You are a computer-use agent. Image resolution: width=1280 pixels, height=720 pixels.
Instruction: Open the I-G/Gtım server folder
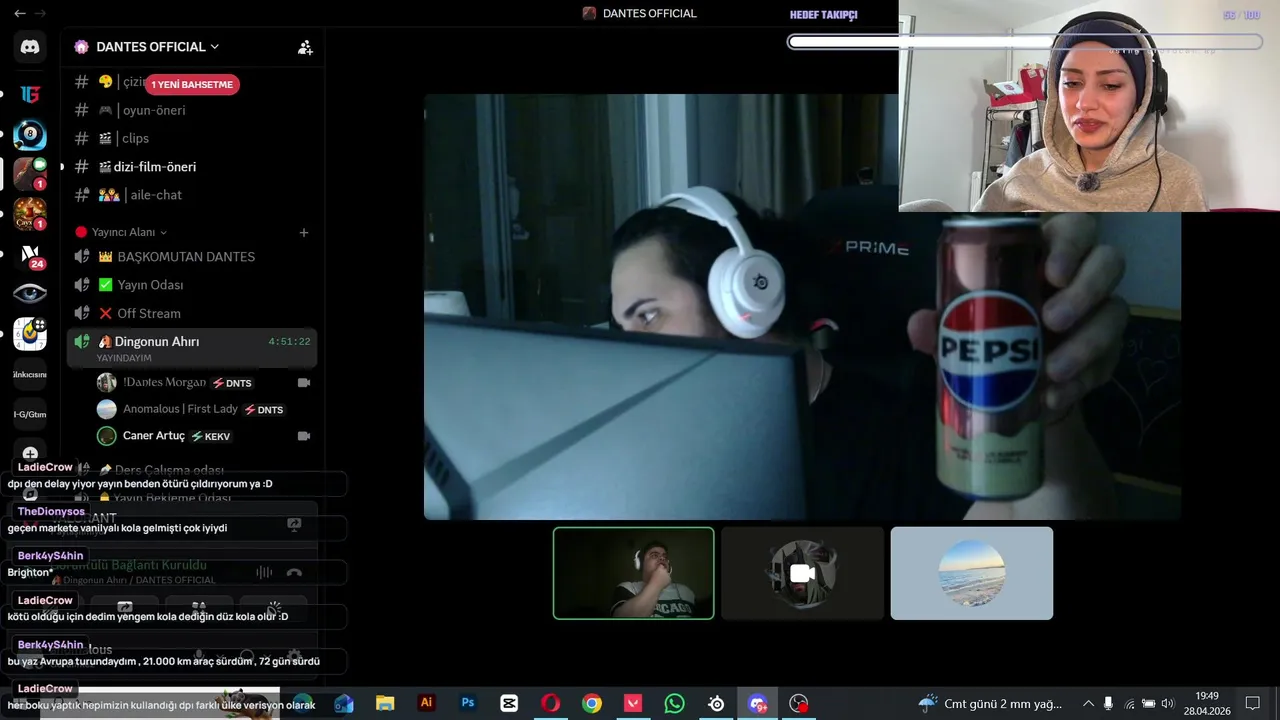30,414
